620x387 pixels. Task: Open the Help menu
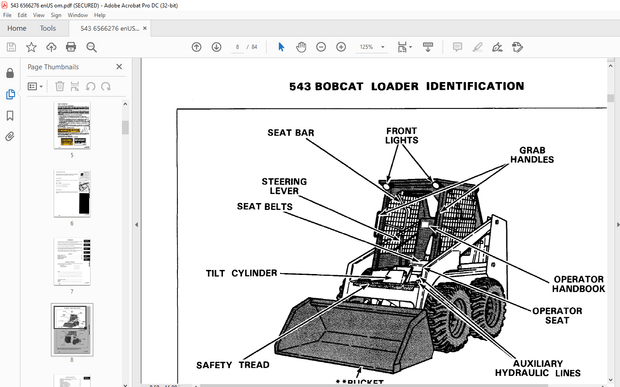100,15
